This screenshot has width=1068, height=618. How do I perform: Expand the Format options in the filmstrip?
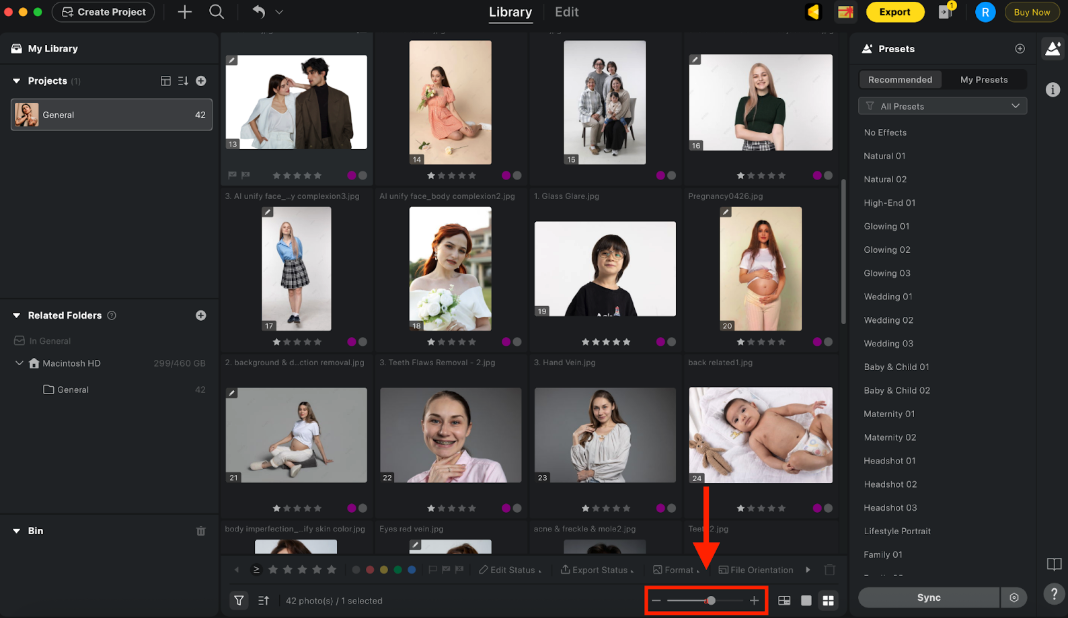pos(678,569)
